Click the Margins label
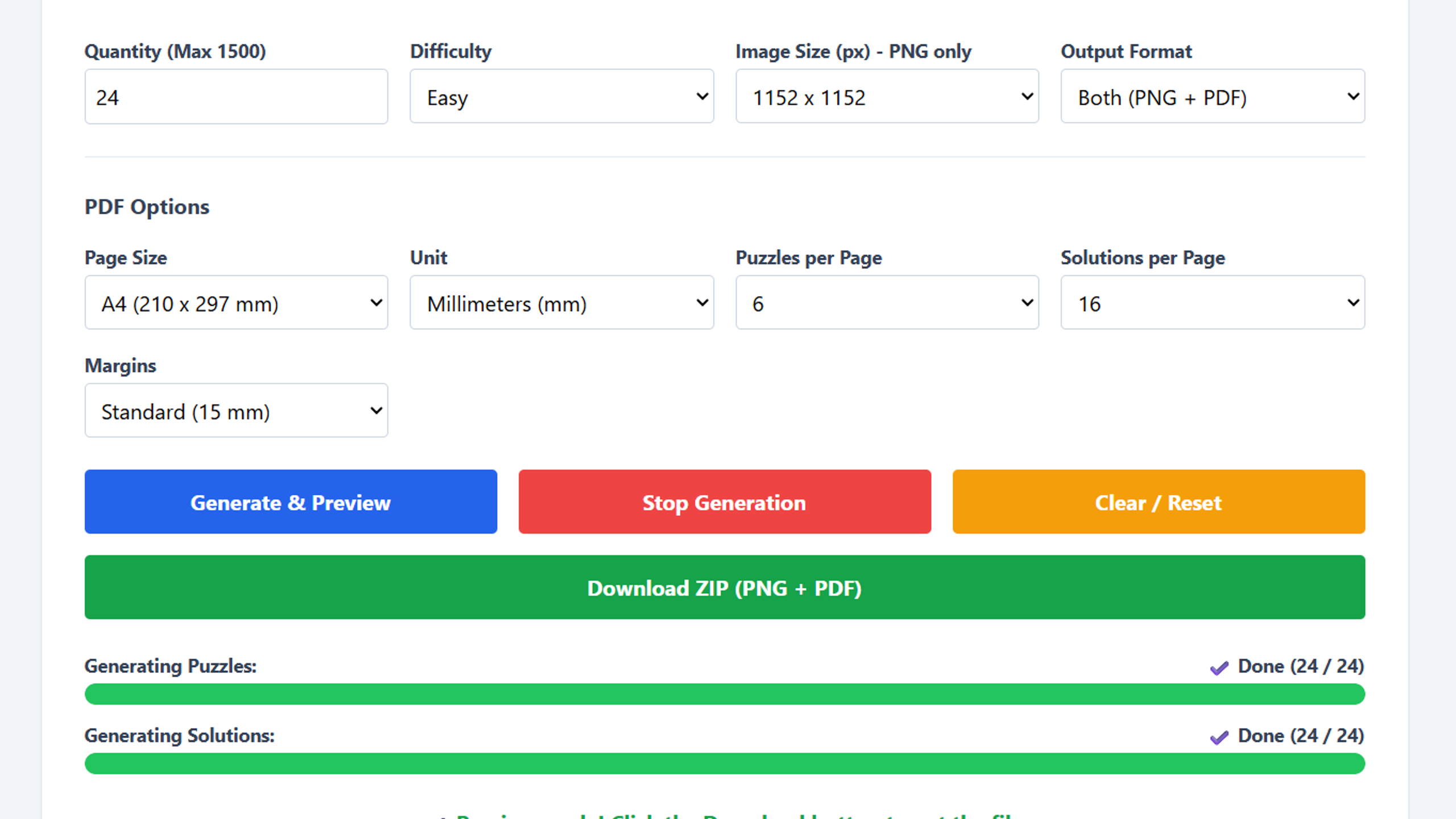The width and height of the screenshot is (1456, 819). [x=121, y=366]
